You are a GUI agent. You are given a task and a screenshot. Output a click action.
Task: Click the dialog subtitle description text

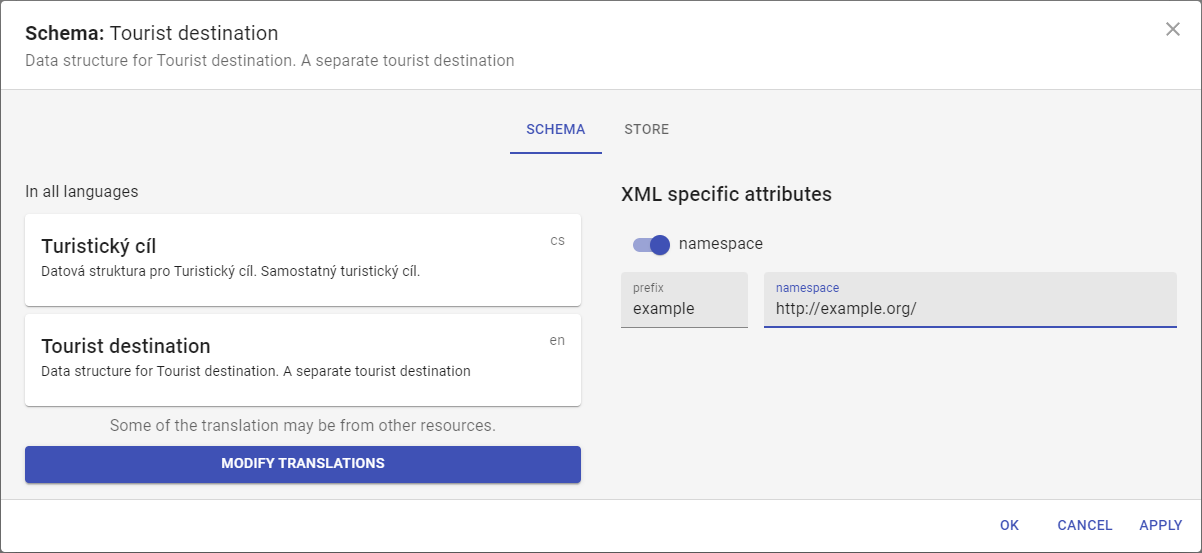coord(269,61)
